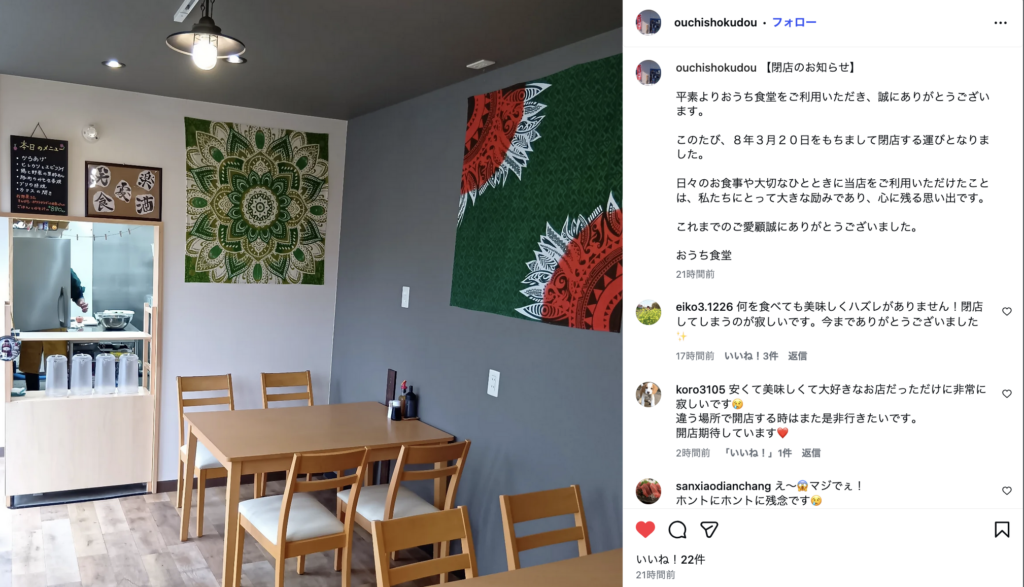Share post via paper plane icon
Screen dimensions: 1024x587
tap(709, 530)
